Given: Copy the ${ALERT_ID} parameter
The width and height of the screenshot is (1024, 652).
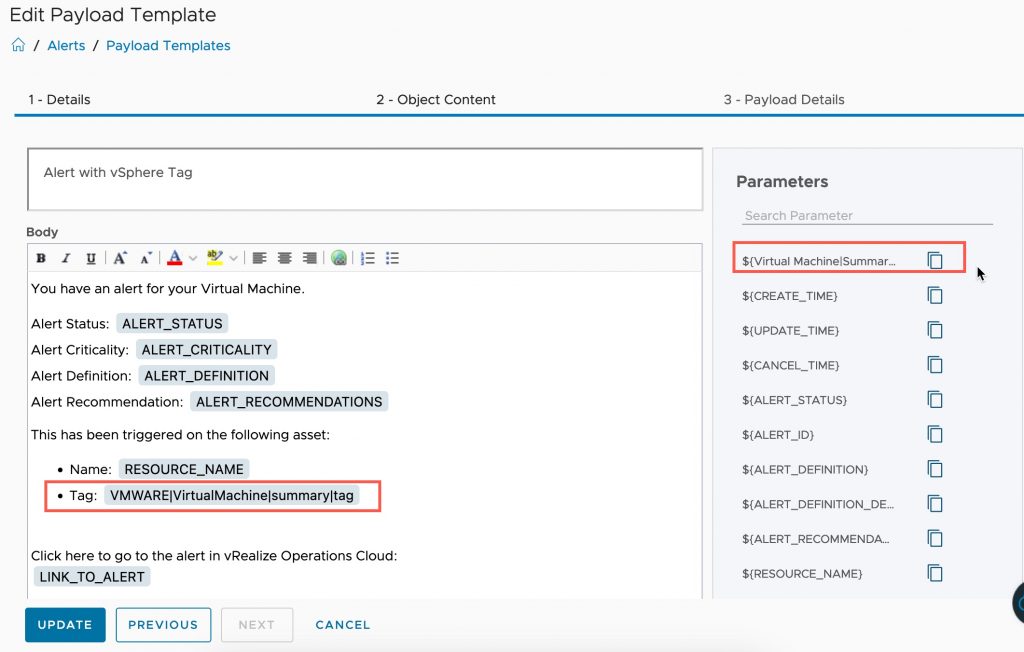Looking at the screenshot, I should (935, 434).
